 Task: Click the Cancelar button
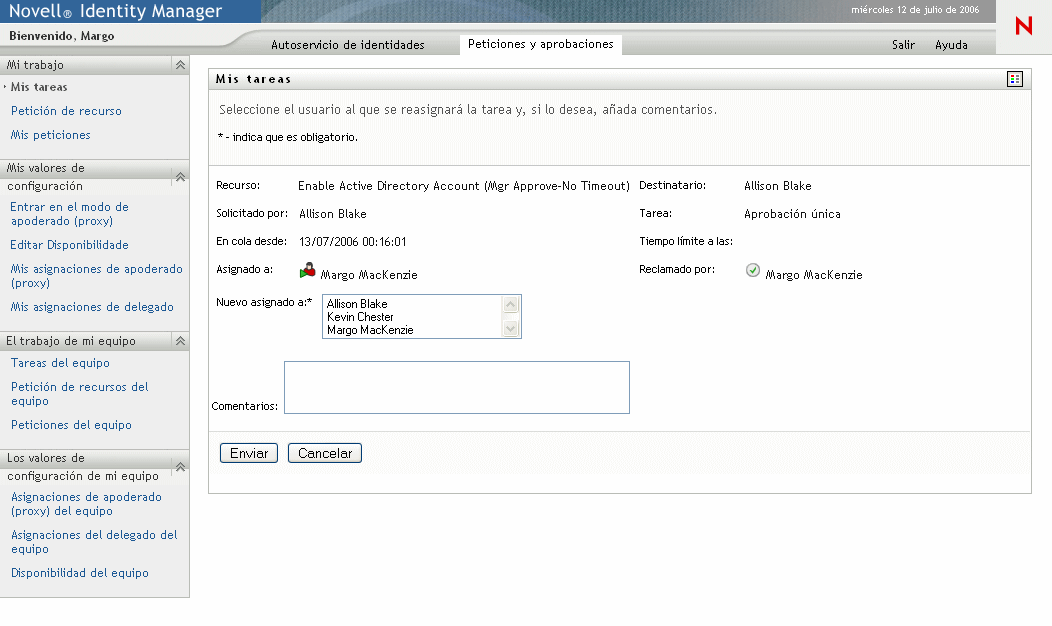(325, 453)
